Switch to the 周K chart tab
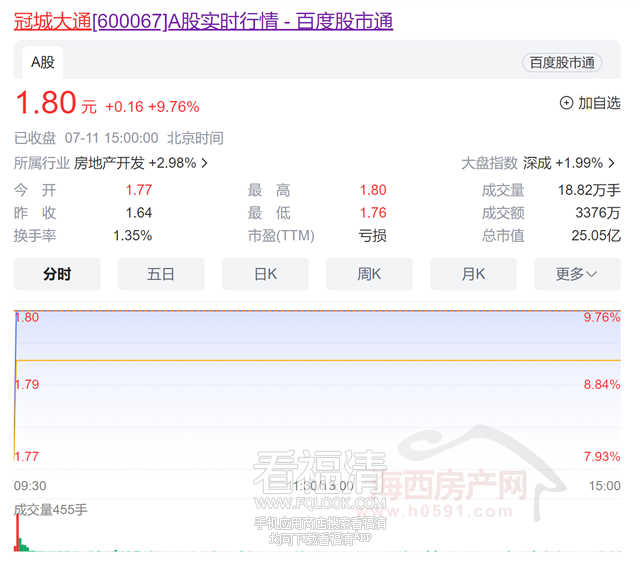Screen dimensions: 640x562 click(369, 274)
